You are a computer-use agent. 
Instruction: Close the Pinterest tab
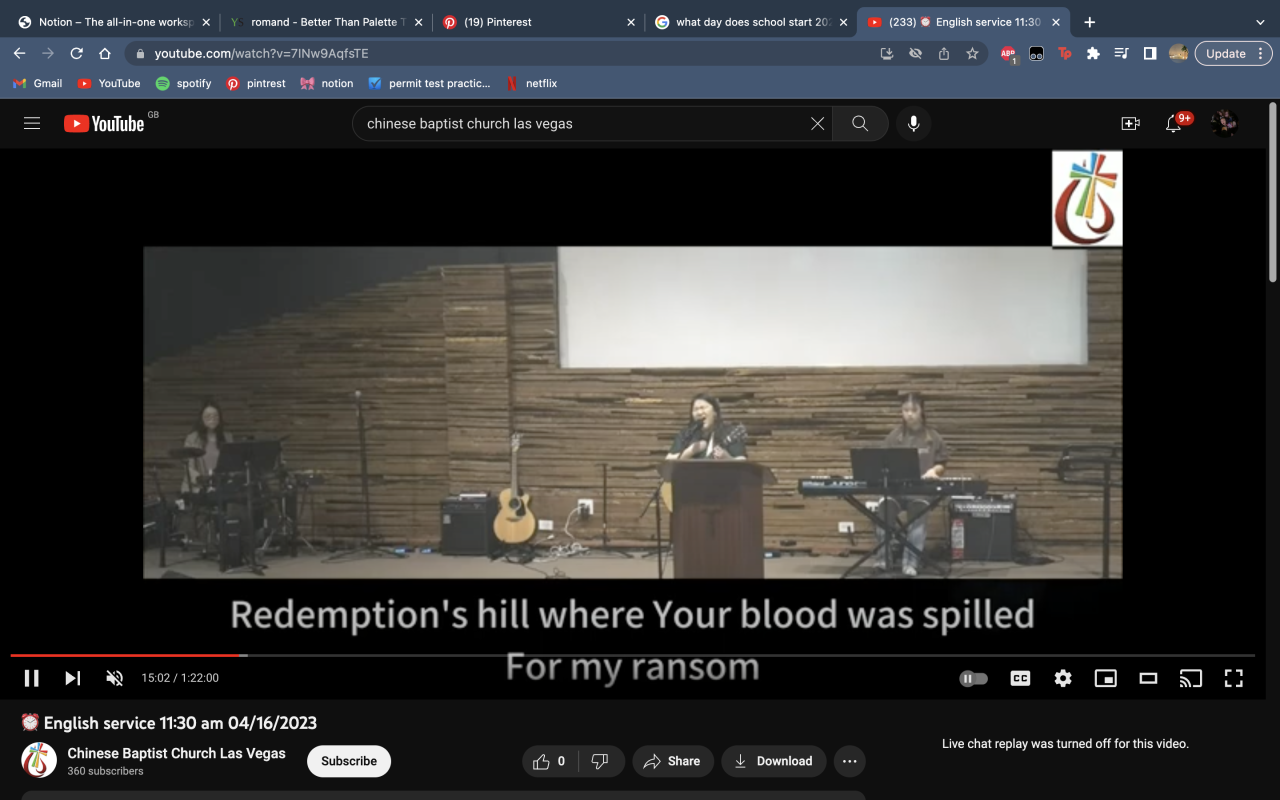point(631,22)
